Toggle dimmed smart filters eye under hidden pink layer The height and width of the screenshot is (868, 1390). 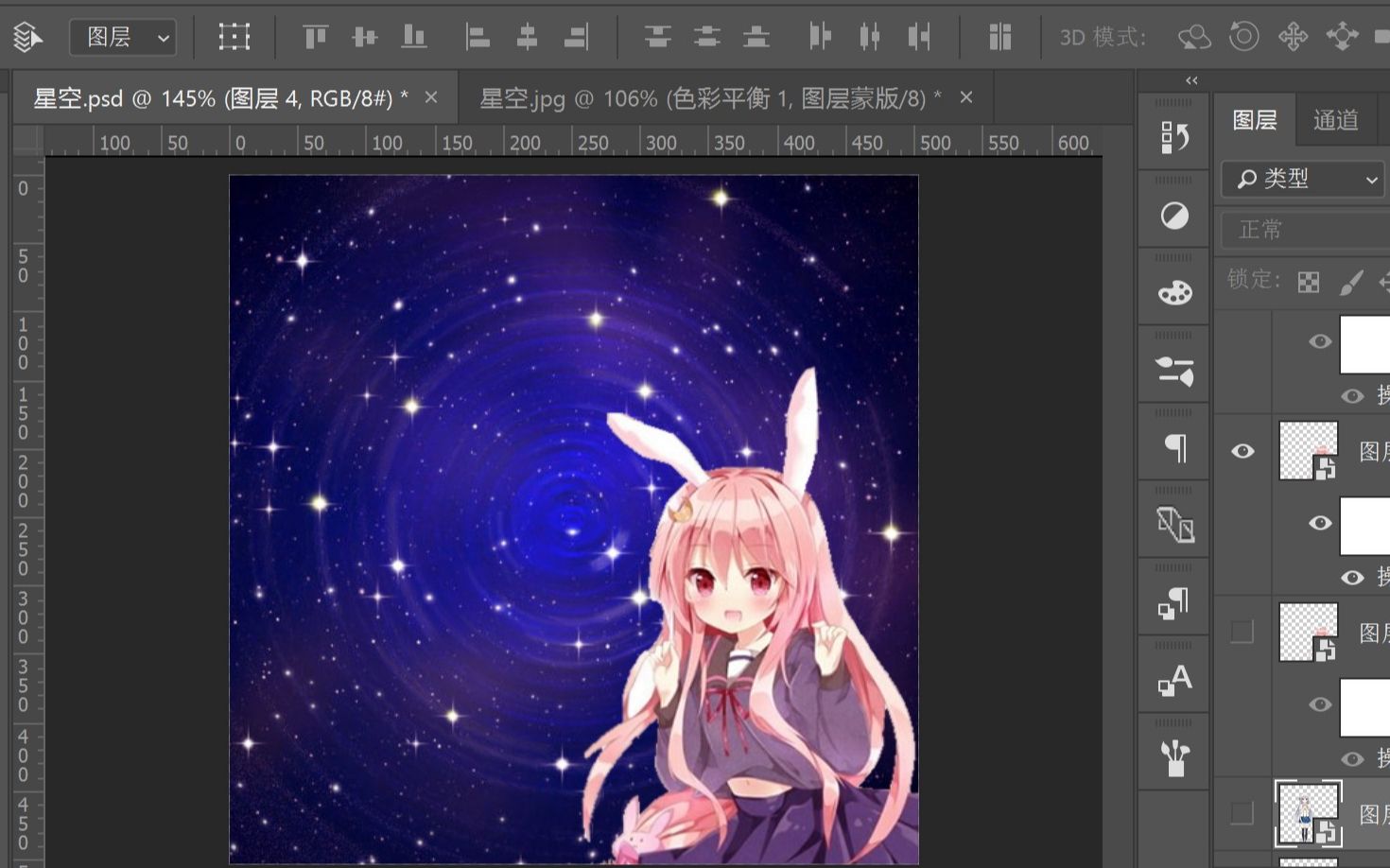[x=1320, y=704]
